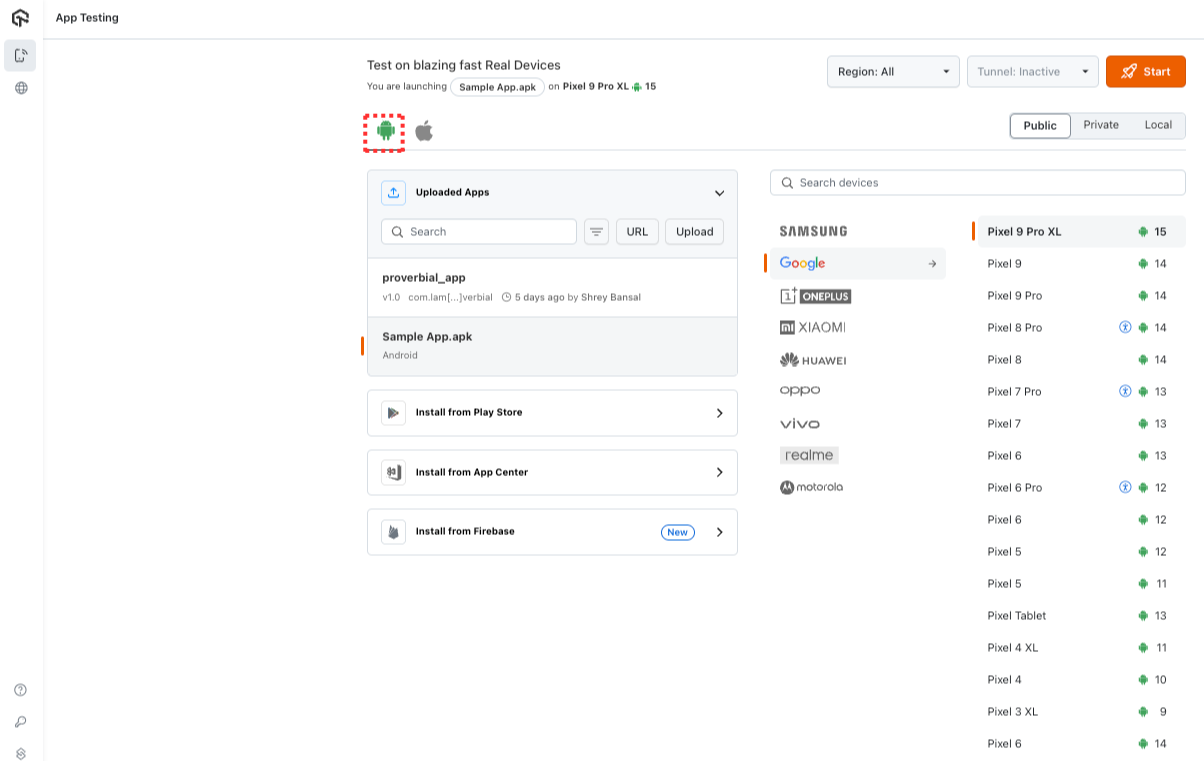Image resolution: width=1204 pixels, height=761 pixels.
Task: Click the orange Start button
Action: 1145,71
